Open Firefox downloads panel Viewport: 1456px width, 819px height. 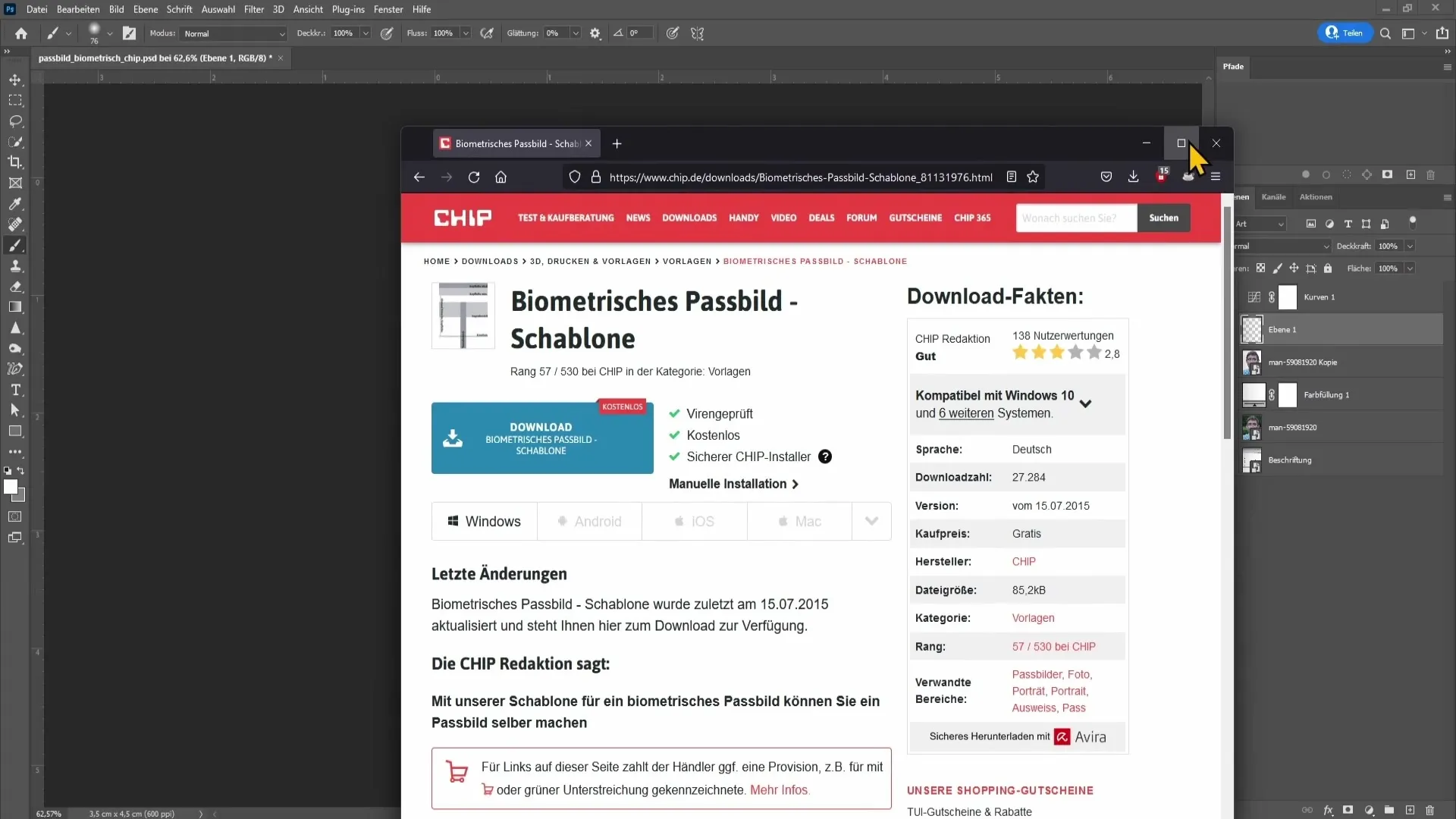click(1133, 177)
